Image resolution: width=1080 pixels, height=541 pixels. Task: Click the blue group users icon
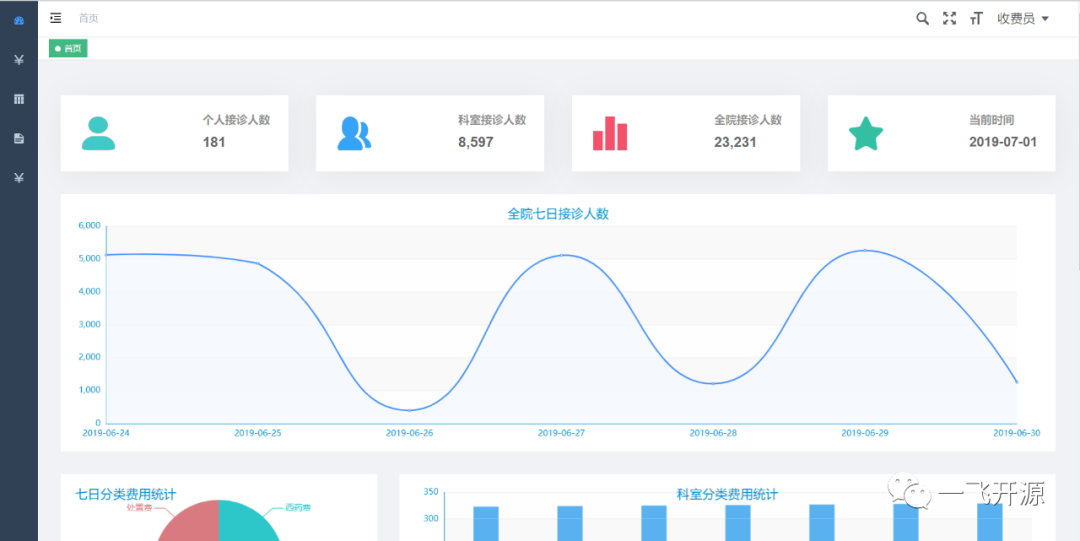pyautogui.click(x=354, y=133)
